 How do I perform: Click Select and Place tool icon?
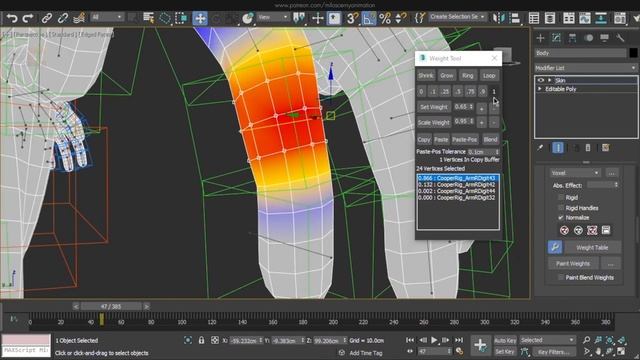[247, 18]
